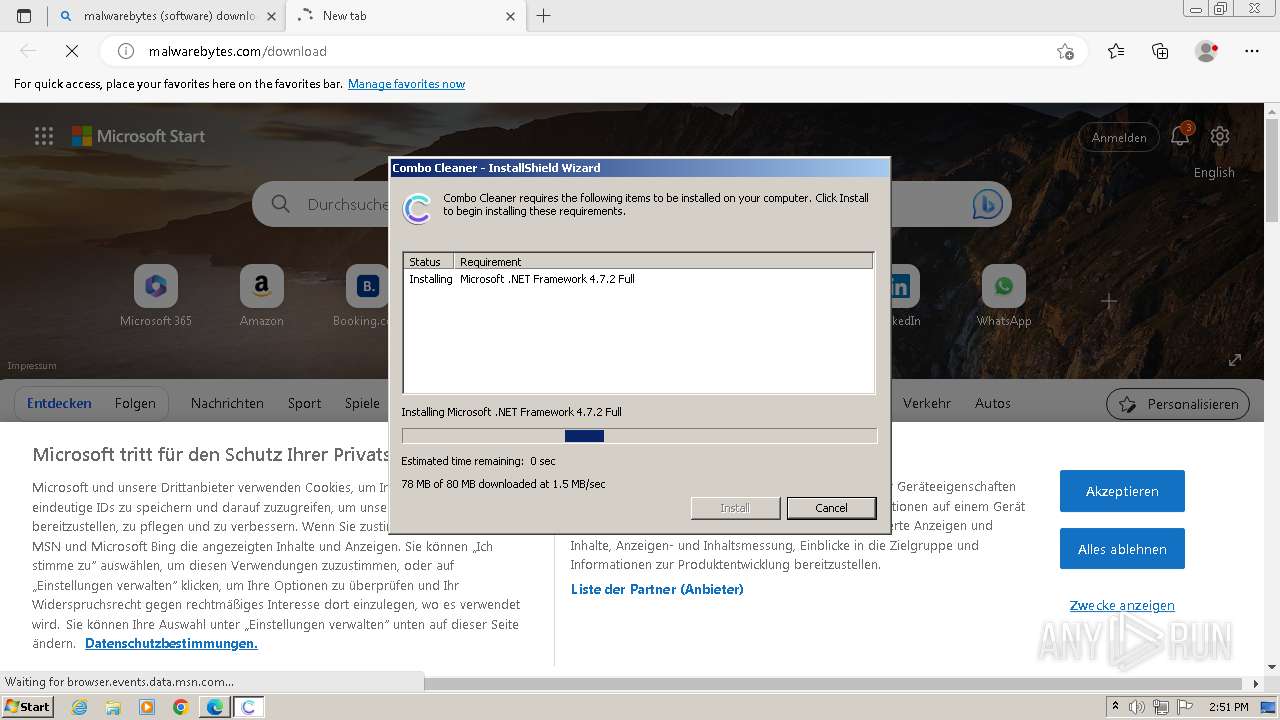Viewport: 1280px width, 720px height.
Task: Switch to malwarebytes download tab
Action: (x=166, y=16)
